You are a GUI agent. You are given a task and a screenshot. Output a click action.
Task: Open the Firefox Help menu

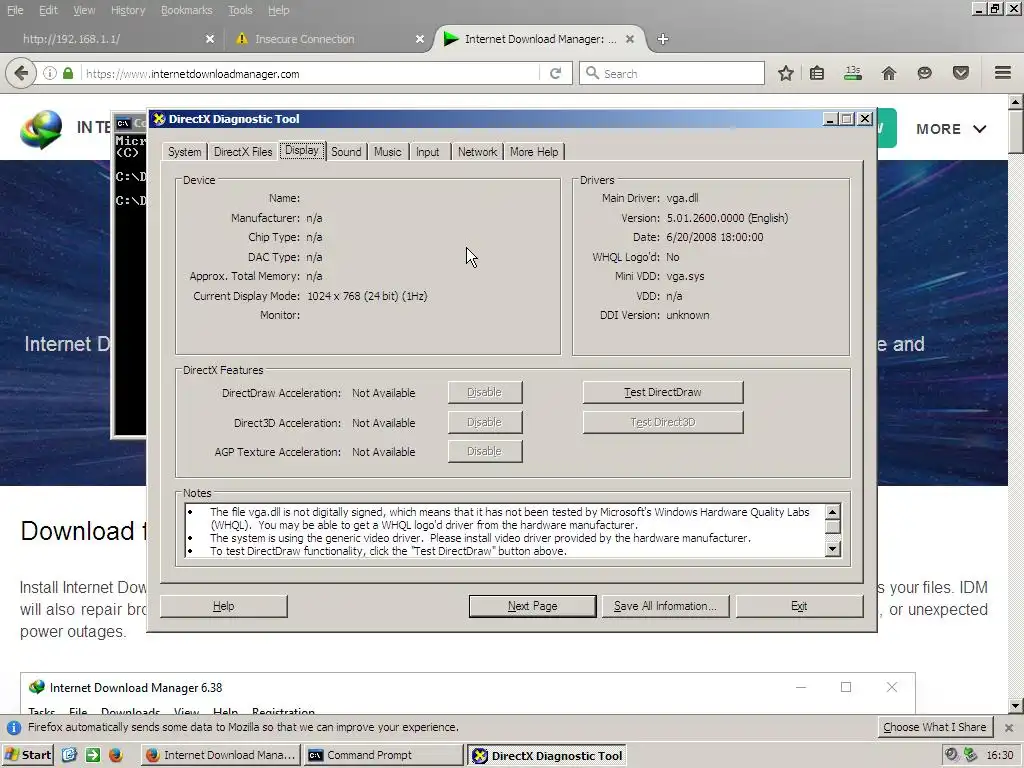pos(278,10)
